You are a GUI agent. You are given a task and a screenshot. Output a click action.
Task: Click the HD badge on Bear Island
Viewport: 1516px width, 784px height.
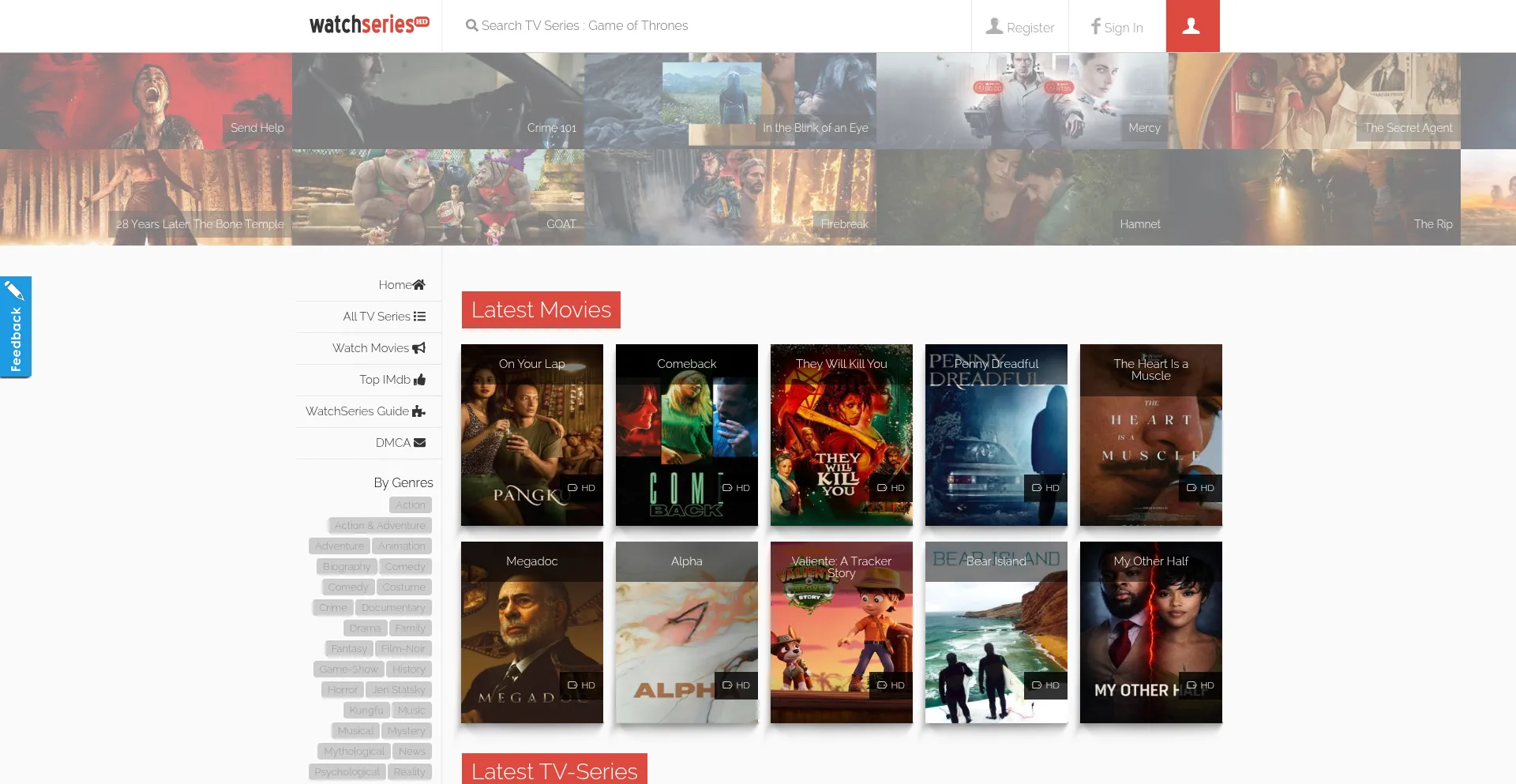tap(1045, 685)
